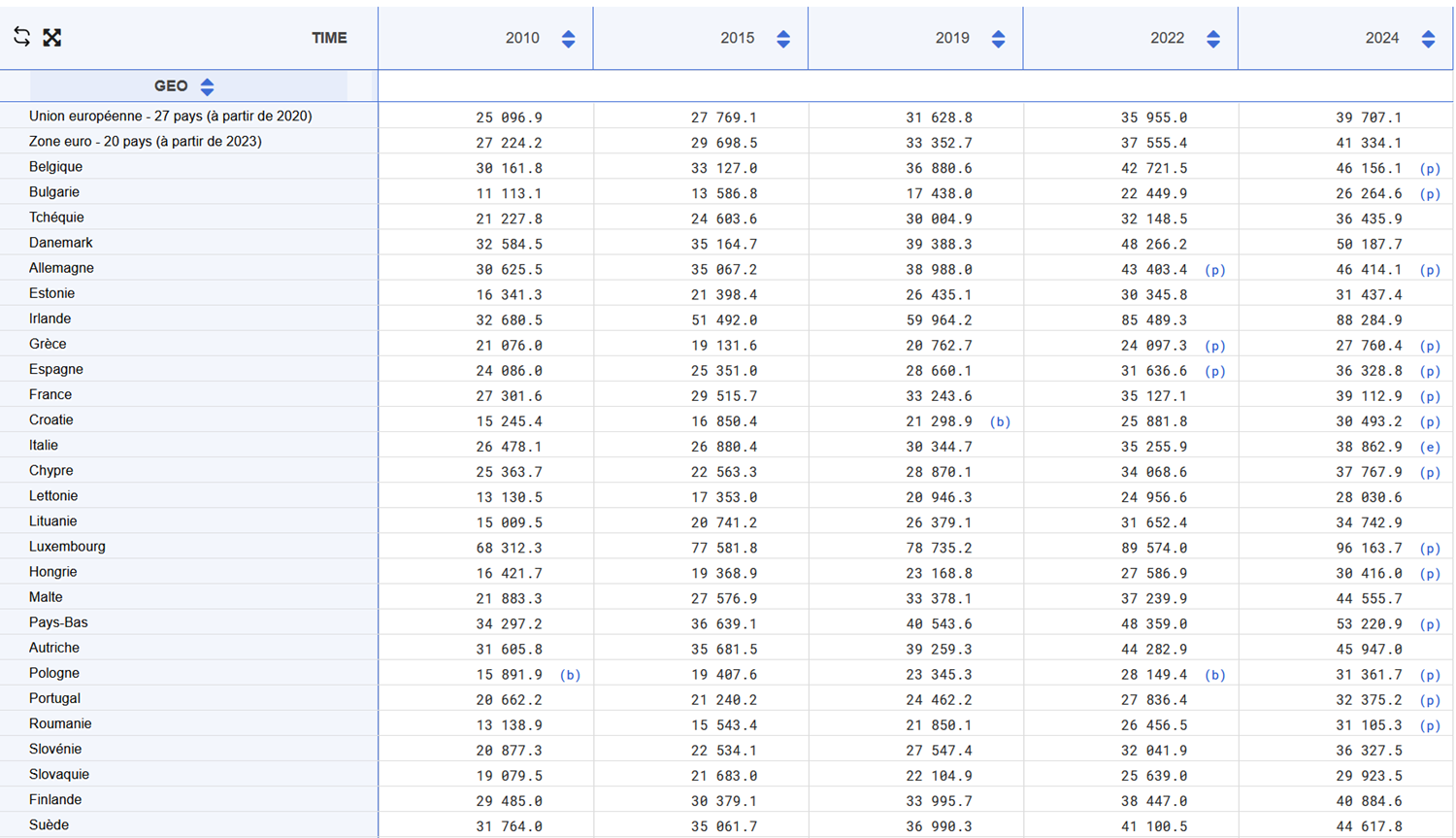Click the (e) flag on Italie 2024
The width and height of the screenshot is (1456, 838).
[x=1430, y=448]
